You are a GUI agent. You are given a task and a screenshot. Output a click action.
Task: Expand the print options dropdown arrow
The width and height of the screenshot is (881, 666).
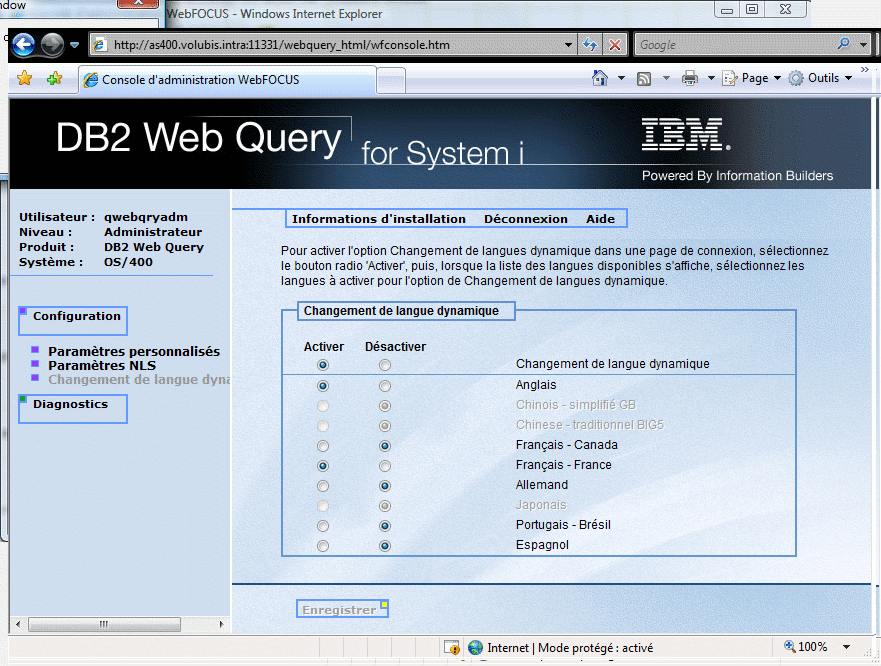711,78
